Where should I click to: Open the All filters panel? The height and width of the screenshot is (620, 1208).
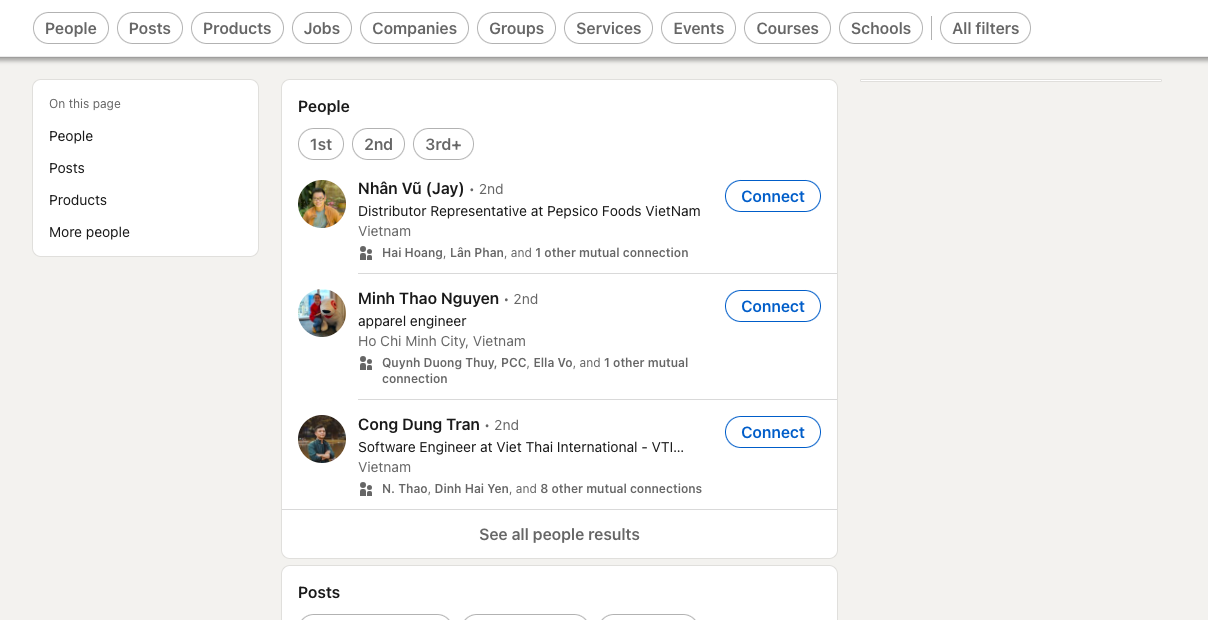point(985,28)
